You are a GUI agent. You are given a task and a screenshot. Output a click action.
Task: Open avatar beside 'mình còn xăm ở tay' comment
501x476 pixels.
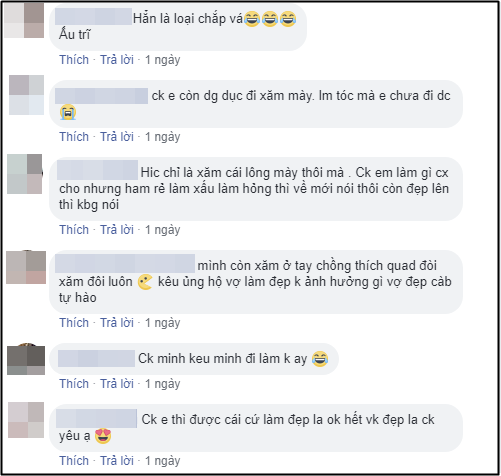[x=26, y=267]
